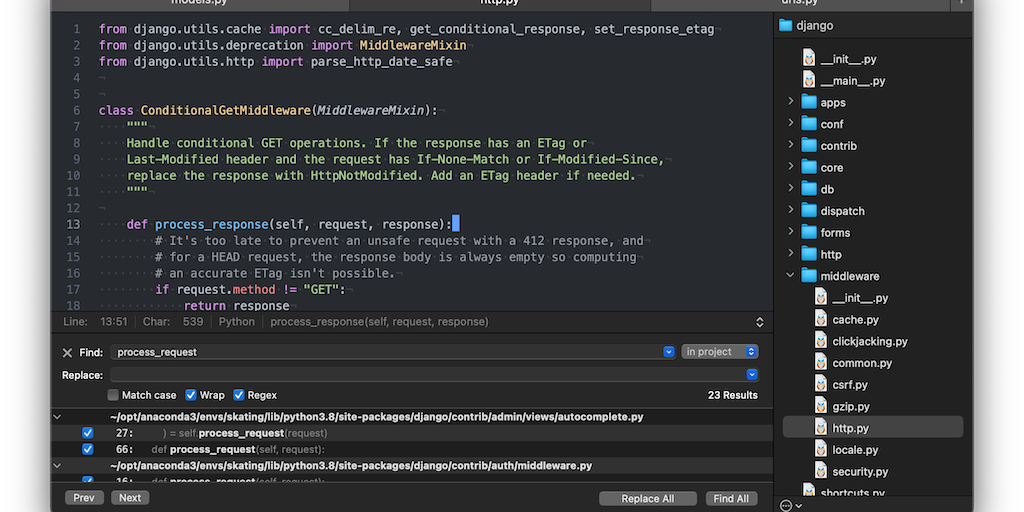Viewport: 1024px width, 512px height.
Task: Open the 'in project' search scope dropdown
Action: click(x=720, y=352)
